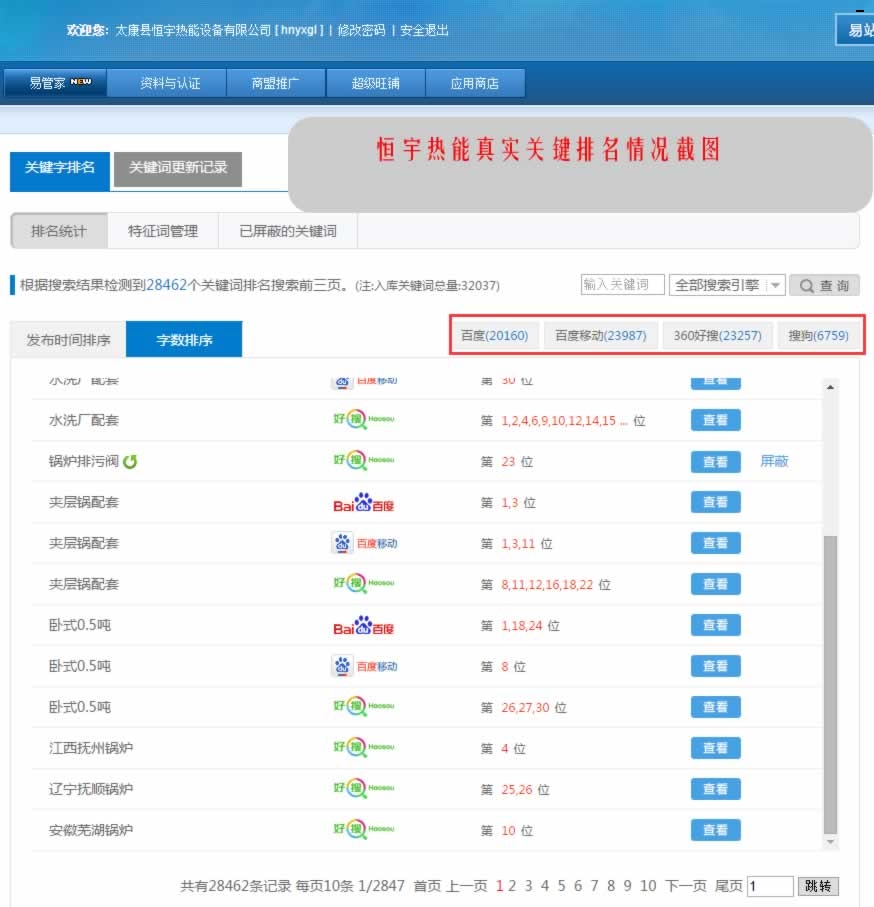The height and width of the screenshot is (907, 874).
Task: Click the 输入关键词 search field
Action: (x=622, y=285)
